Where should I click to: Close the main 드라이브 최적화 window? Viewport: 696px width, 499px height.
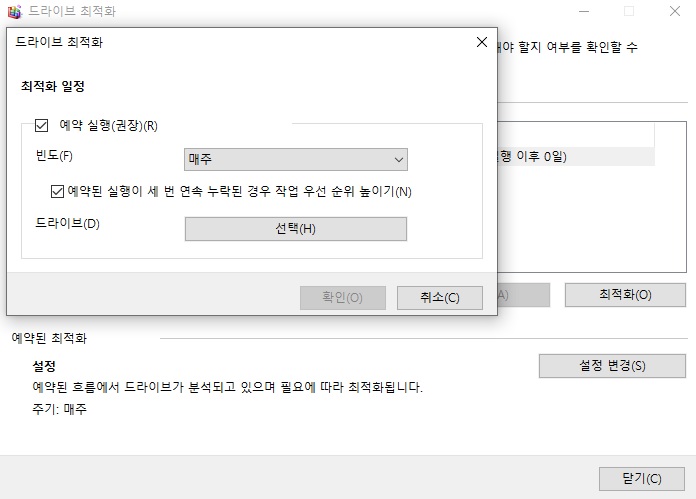click(x=675, y=11)
